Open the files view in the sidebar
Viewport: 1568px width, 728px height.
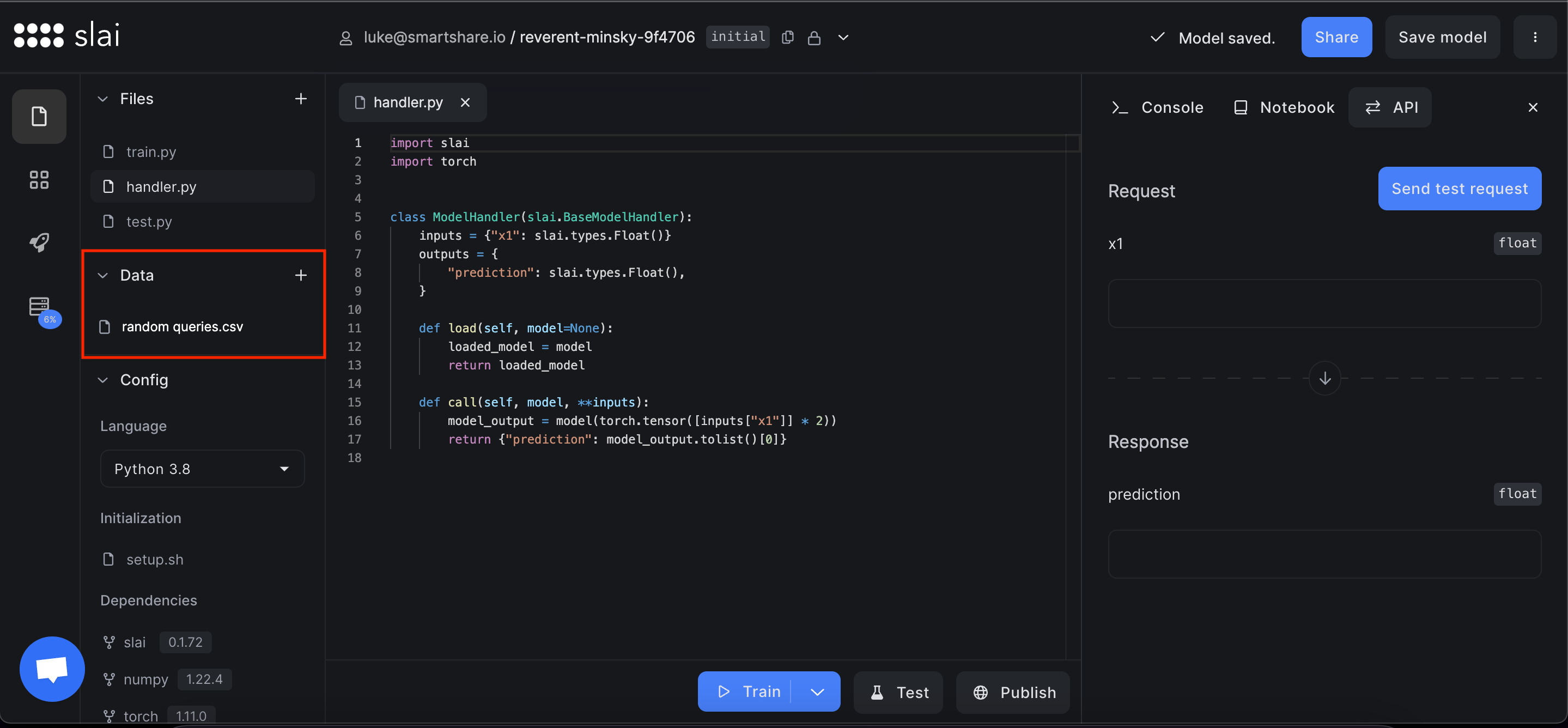pyautogui.click(x=39, y=116)
